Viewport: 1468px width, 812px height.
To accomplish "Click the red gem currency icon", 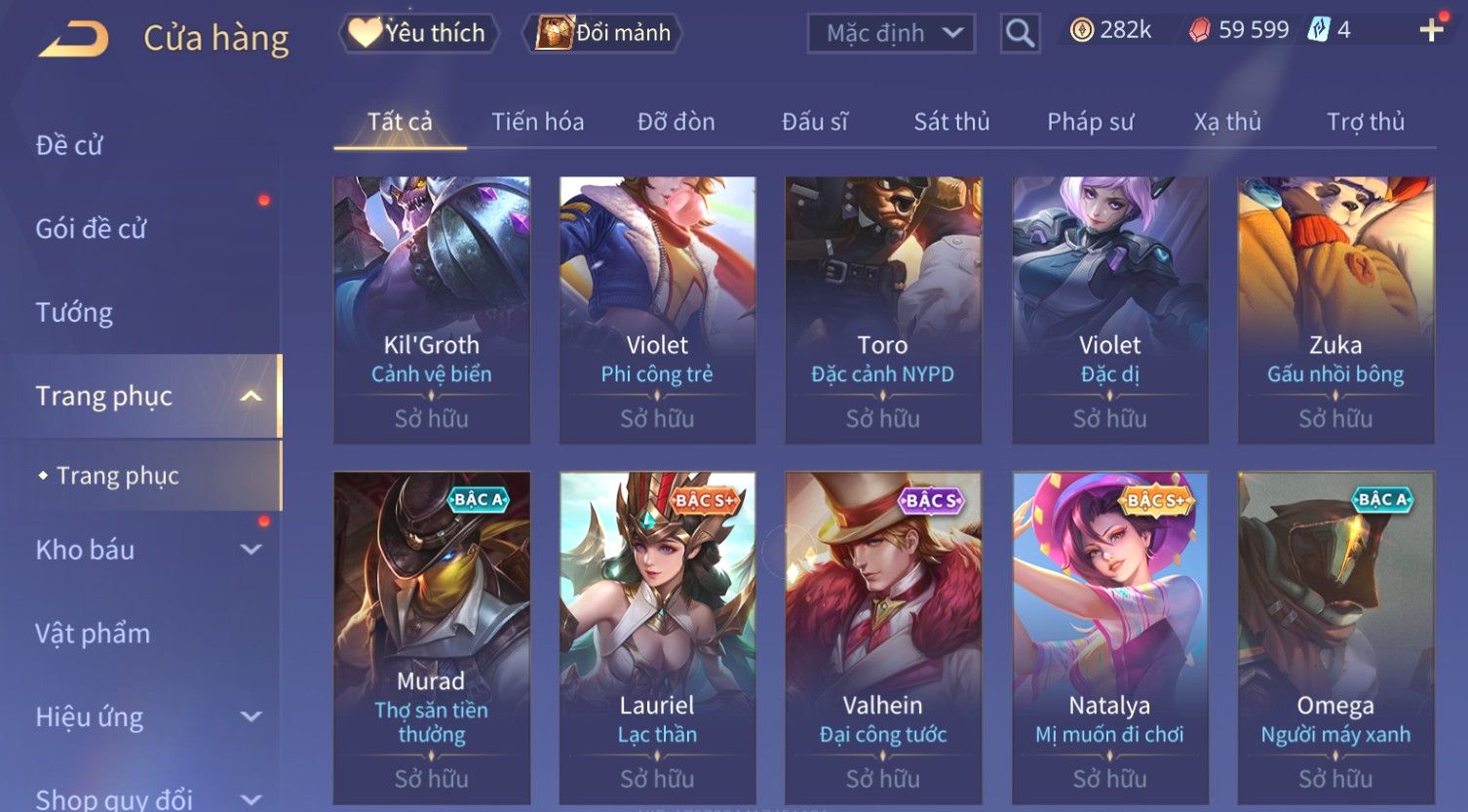I will tap(1200, 31).
